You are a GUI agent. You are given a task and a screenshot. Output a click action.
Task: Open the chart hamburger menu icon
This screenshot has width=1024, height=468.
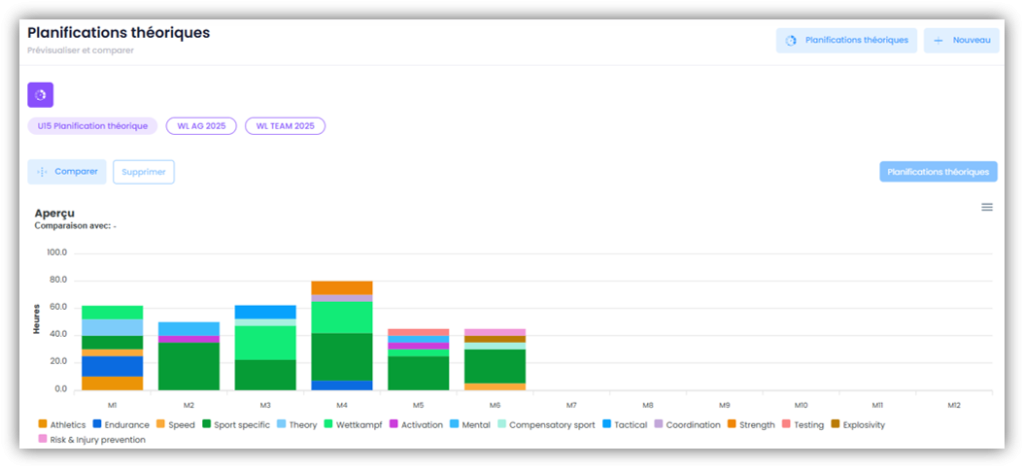[986, 207]
